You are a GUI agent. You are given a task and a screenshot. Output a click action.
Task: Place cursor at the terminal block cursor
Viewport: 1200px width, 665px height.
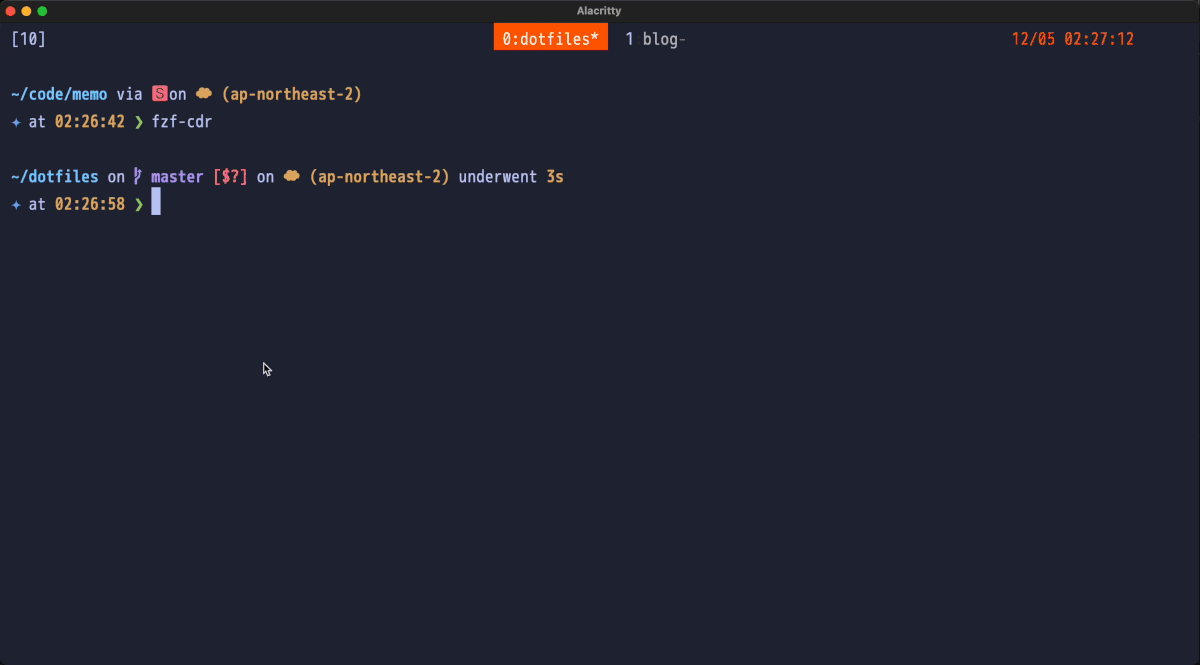pyautogui.click(x=156, y=204)
